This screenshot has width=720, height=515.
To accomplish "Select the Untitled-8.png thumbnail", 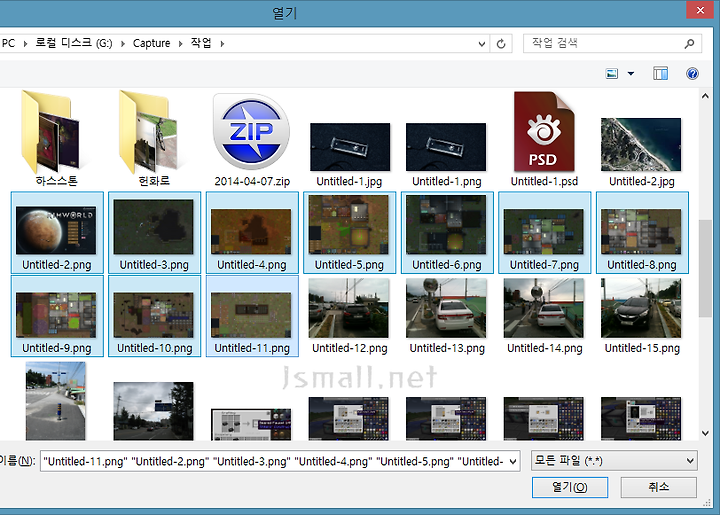I will pos(641,231).
